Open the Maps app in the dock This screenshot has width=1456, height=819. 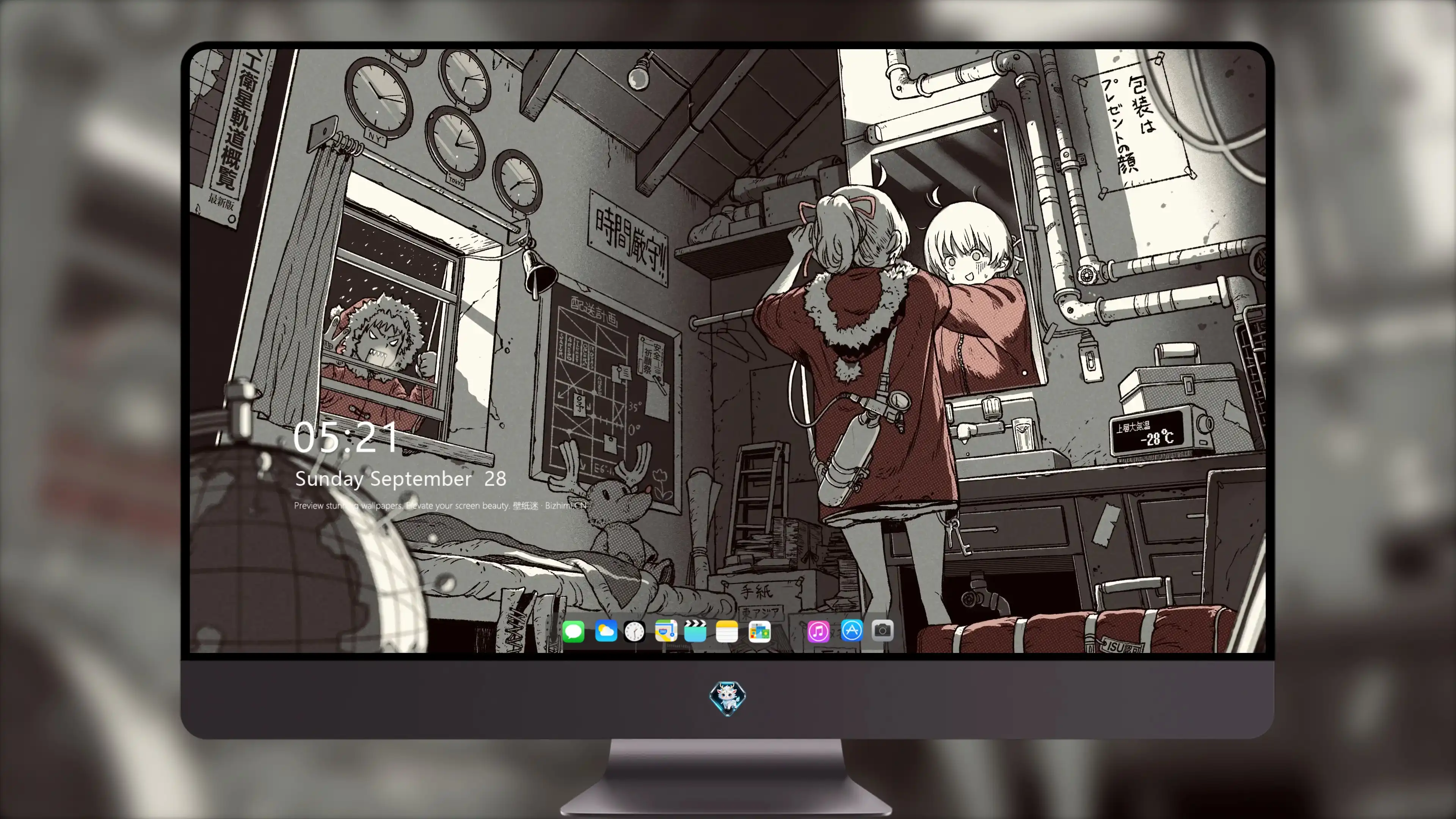666,631
